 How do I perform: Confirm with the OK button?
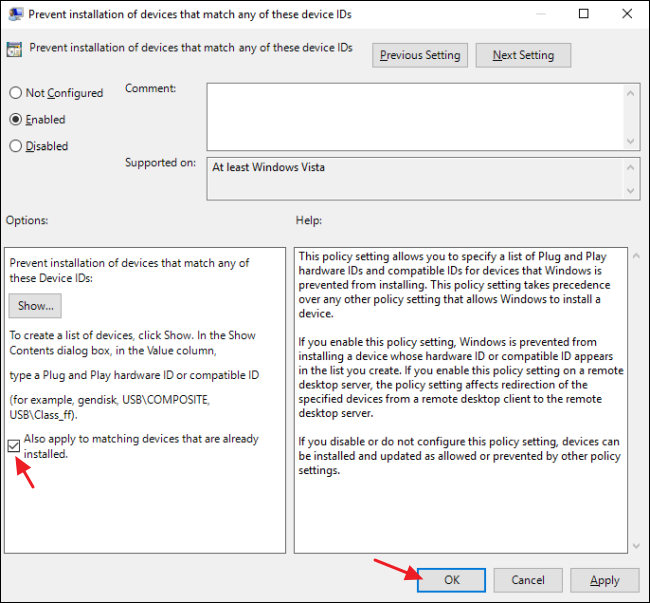point(451,580)
